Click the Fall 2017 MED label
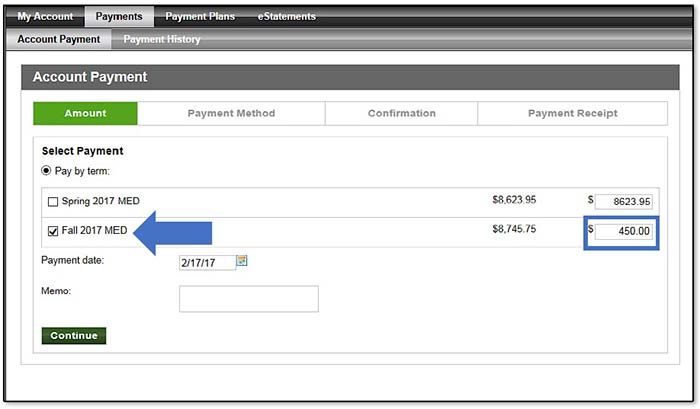 (94, 230)
